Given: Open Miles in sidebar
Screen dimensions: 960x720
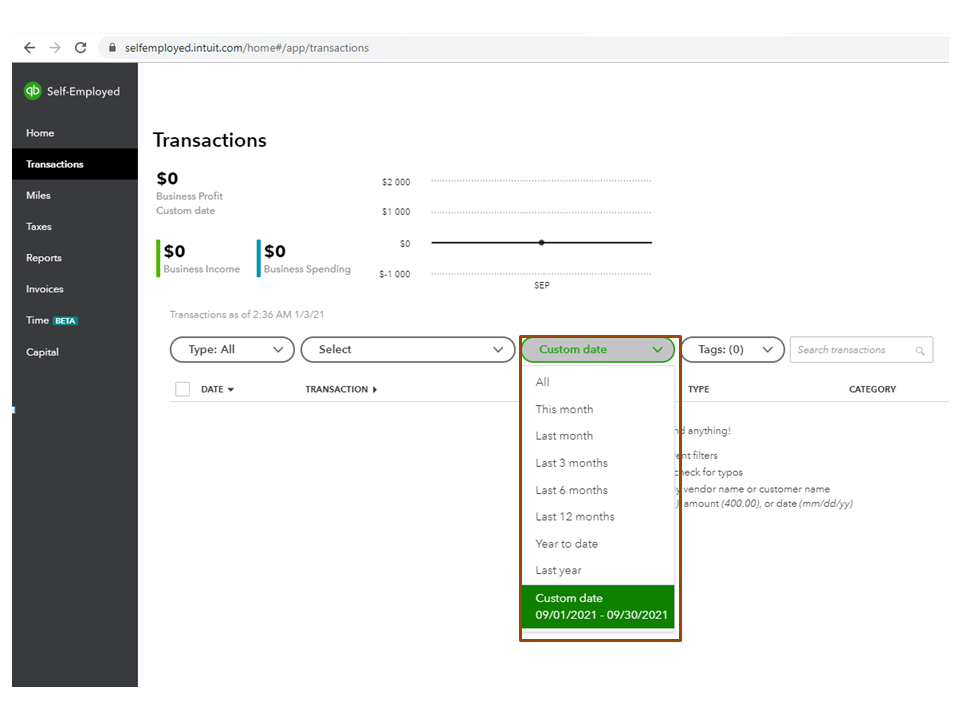Looking at the screenshot, I should [75, 195].
